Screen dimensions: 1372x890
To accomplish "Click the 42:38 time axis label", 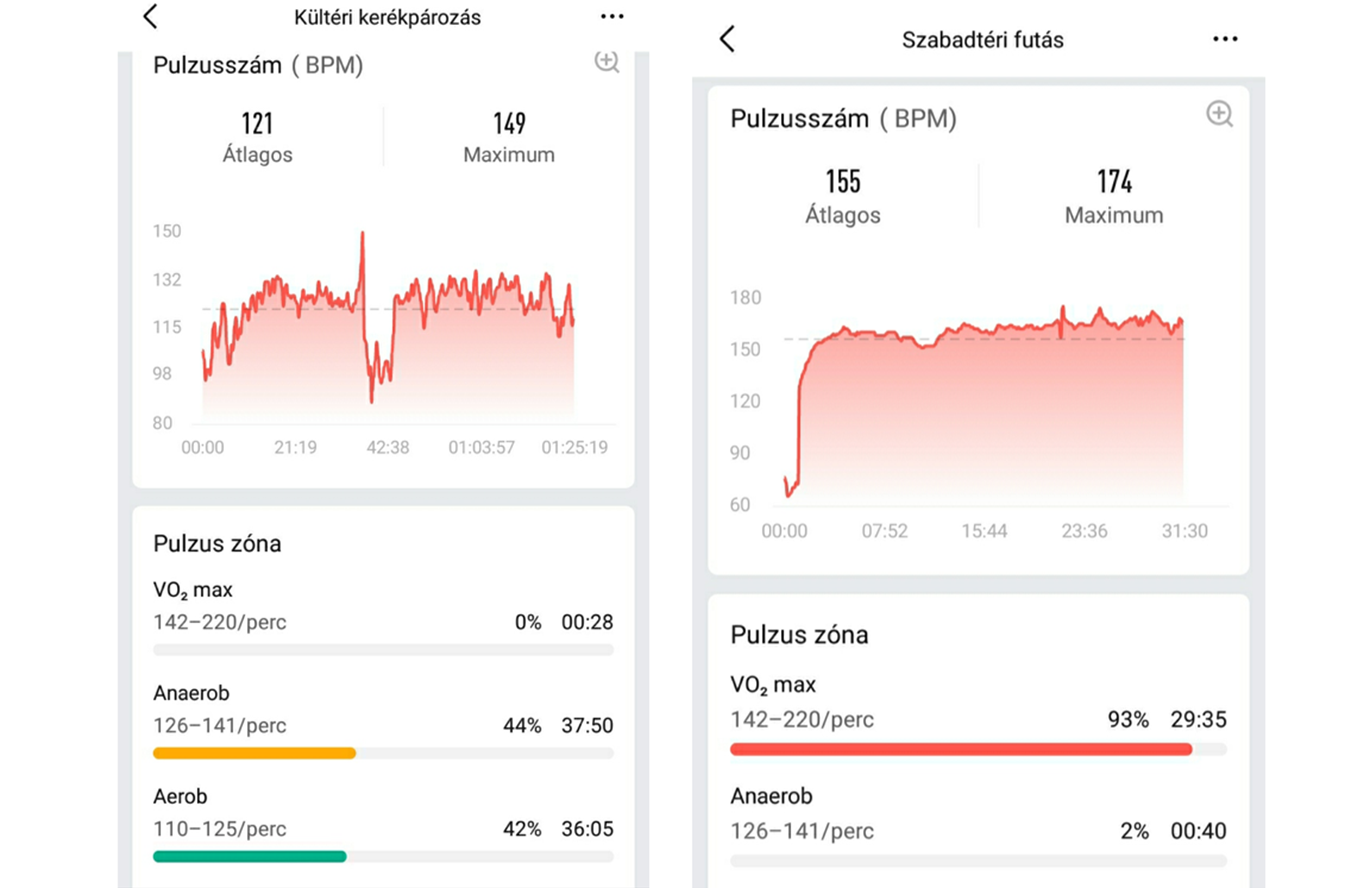I will [388, 447].
